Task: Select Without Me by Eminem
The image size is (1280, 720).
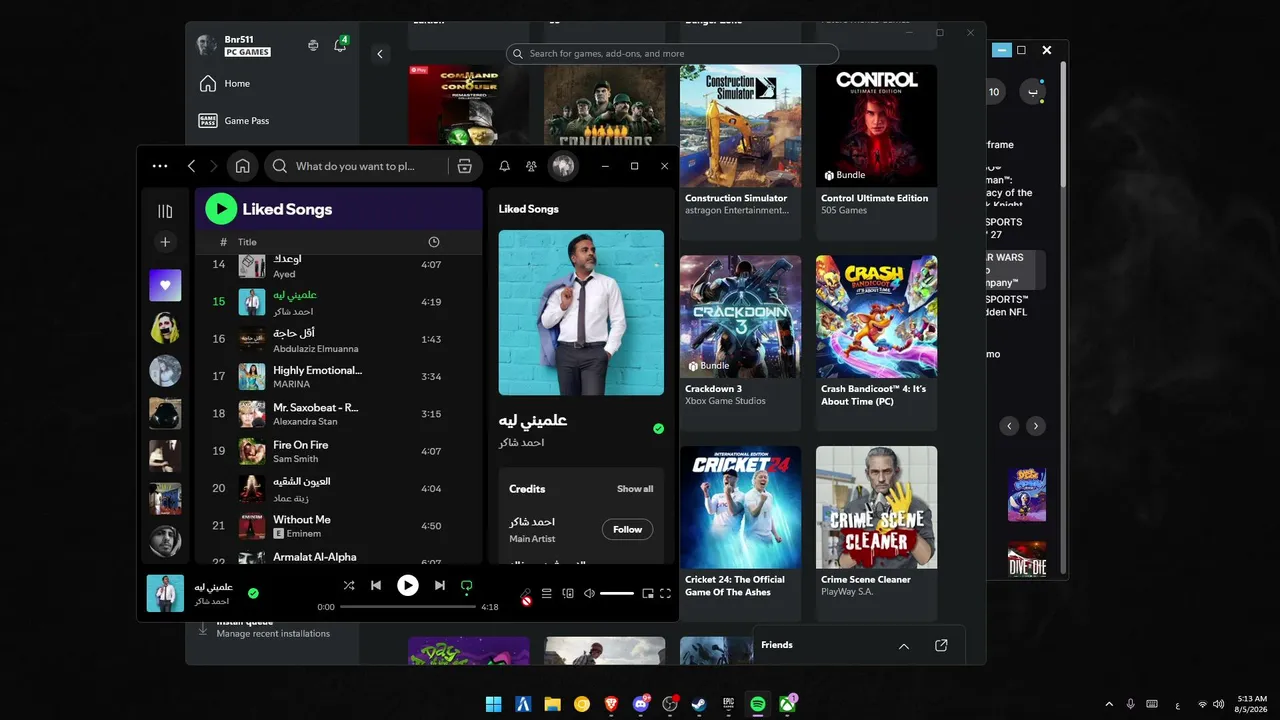Action: 338,526
